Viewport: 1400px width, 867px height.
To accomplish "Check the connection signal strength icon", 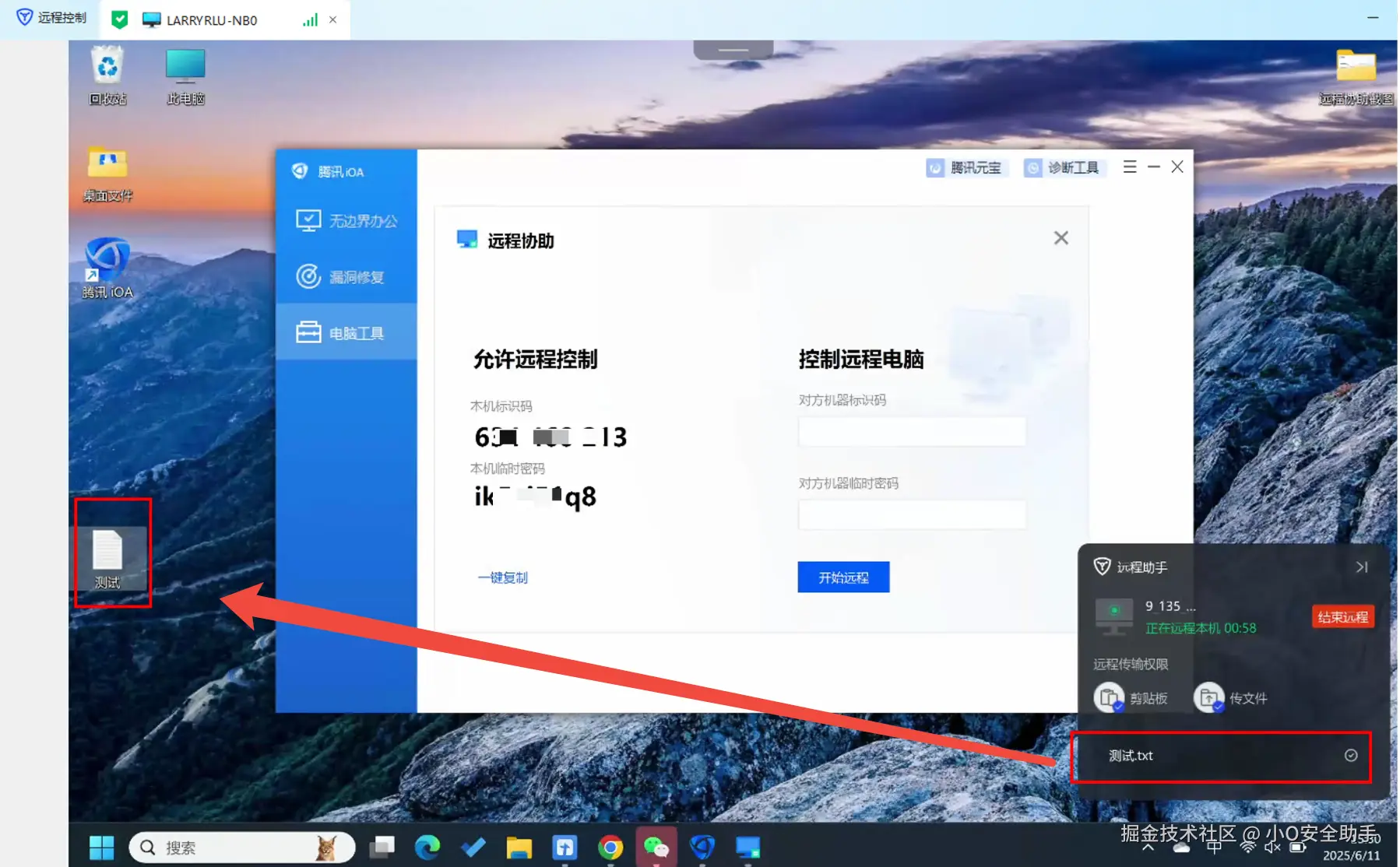I will click(x=310, y=19).
